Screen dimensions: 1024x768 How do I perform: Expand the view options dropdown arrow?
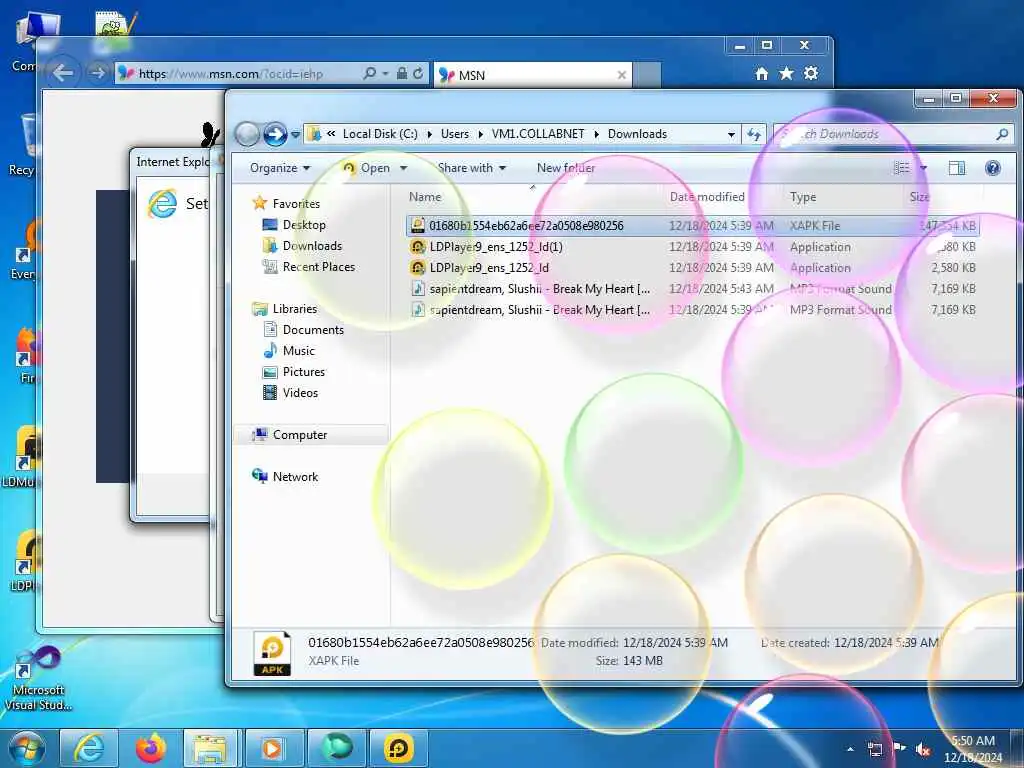click(923, 168)
